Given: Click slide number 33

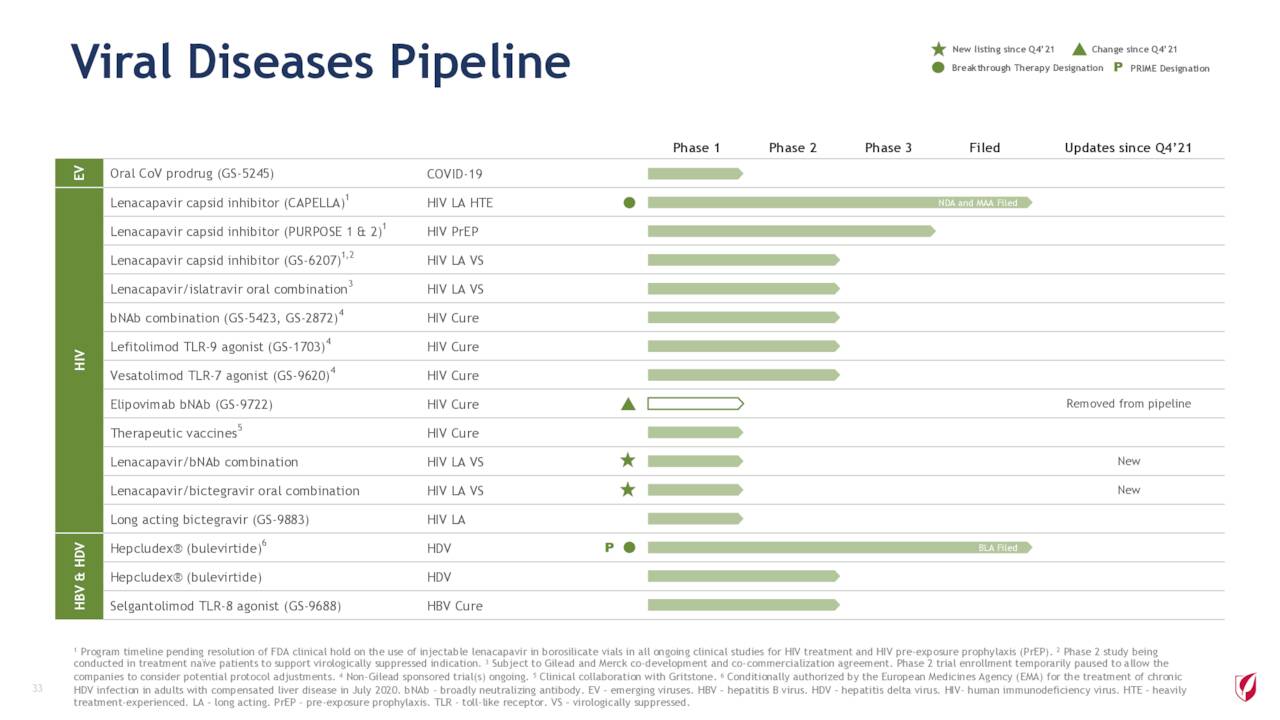Looking at the screenshot, I should (38, 688).
